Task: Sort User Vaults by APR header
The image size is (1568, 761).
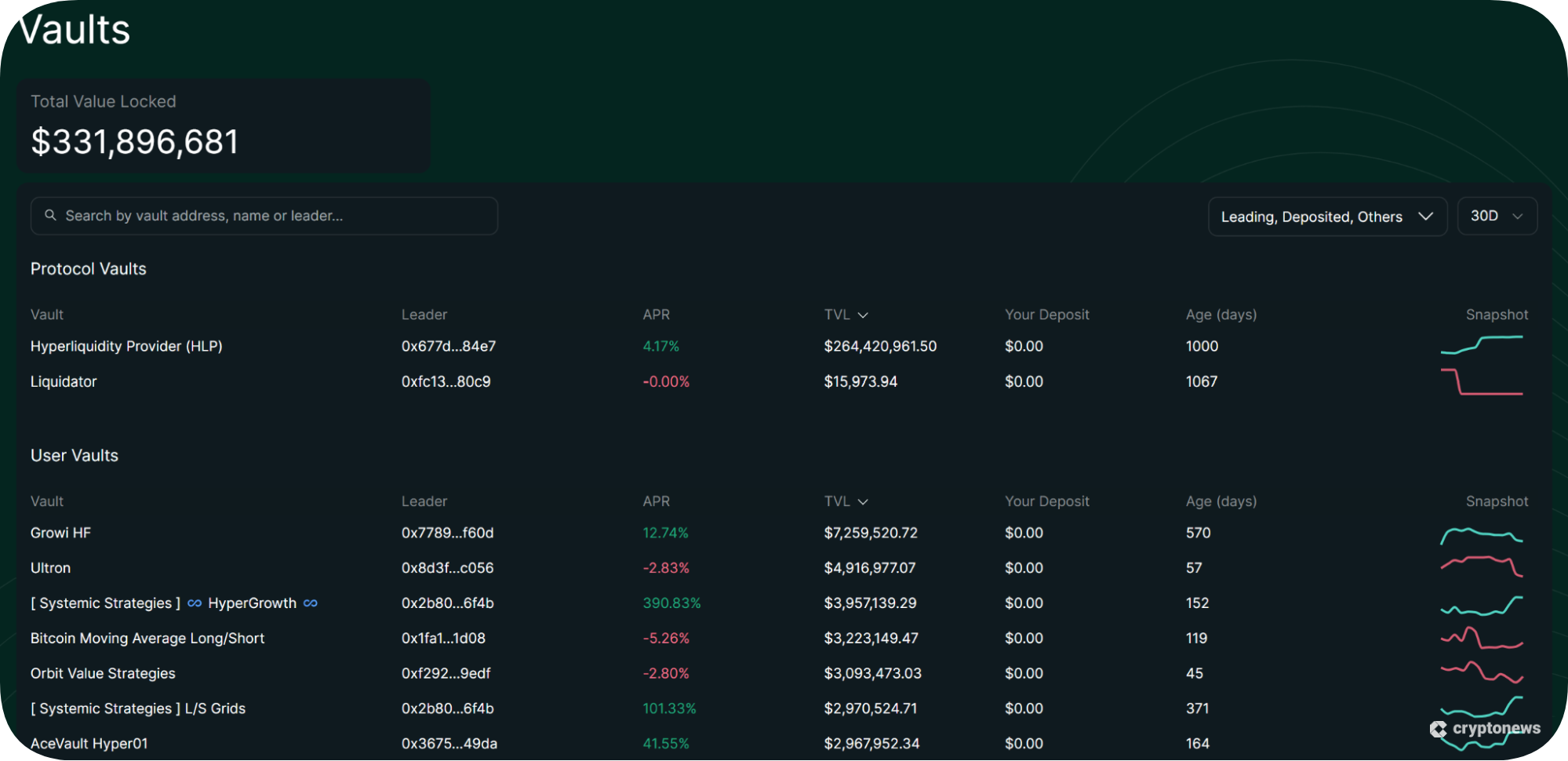Action: pyautogui.click(x=657, y=501)
